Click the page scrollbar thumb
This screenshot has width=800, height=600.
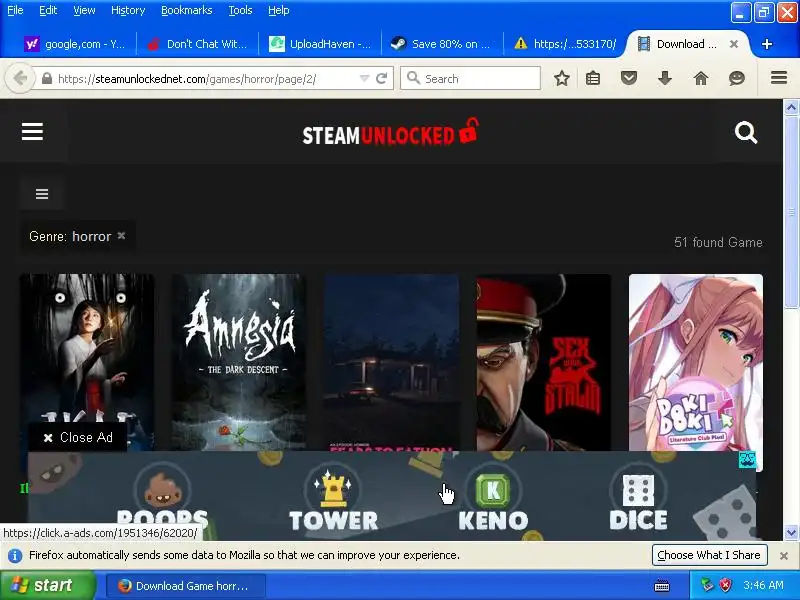coord(791,212)
